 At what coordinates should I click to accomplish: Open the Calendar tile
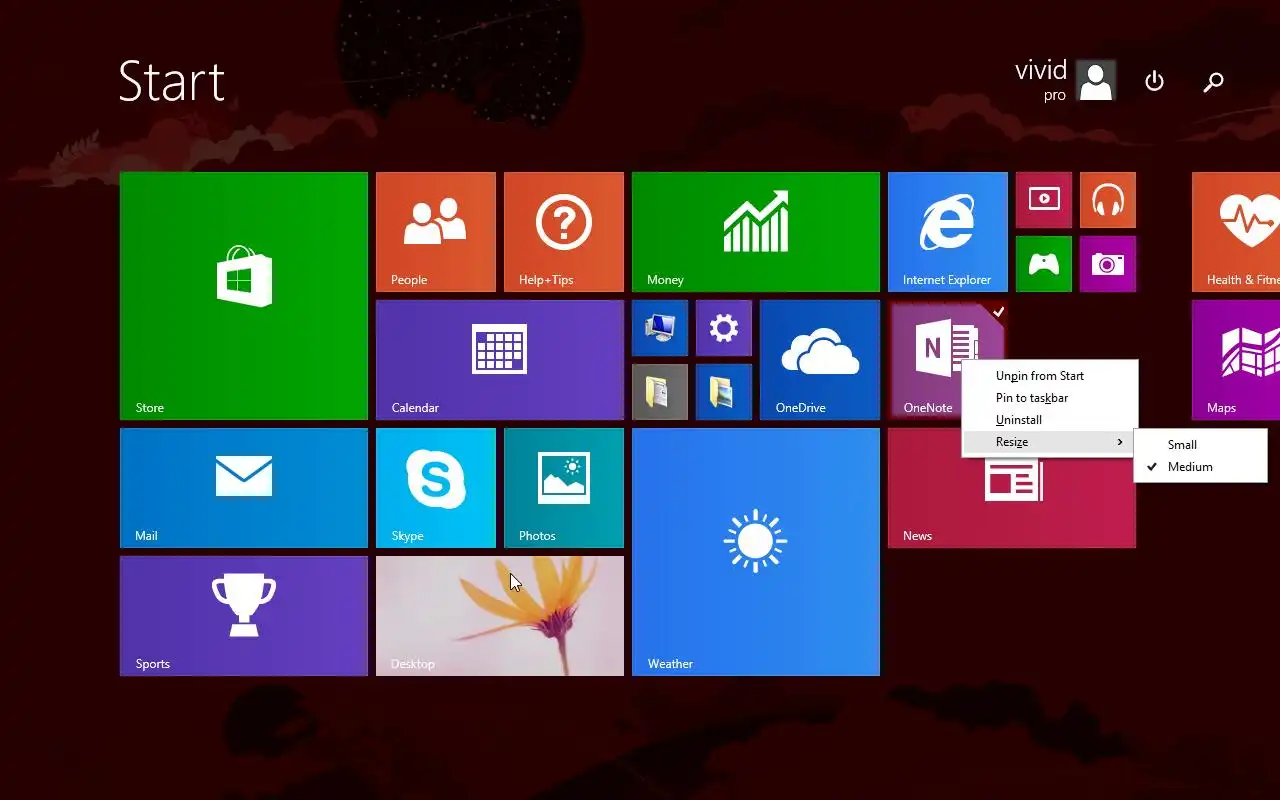coord(500,360)
